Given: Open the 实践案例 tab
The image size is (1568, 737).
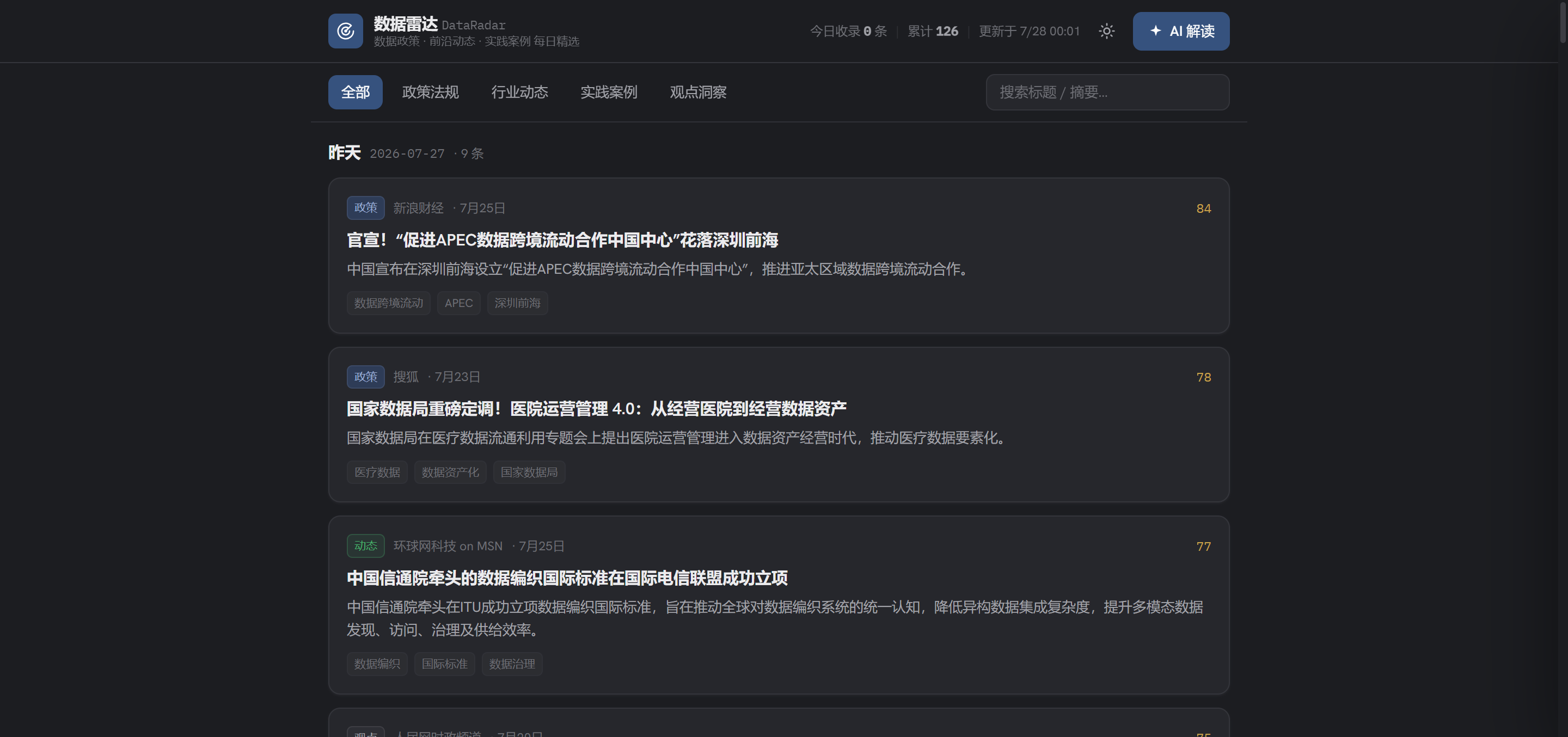Looking at the screenshot, I should coord(608,92).
